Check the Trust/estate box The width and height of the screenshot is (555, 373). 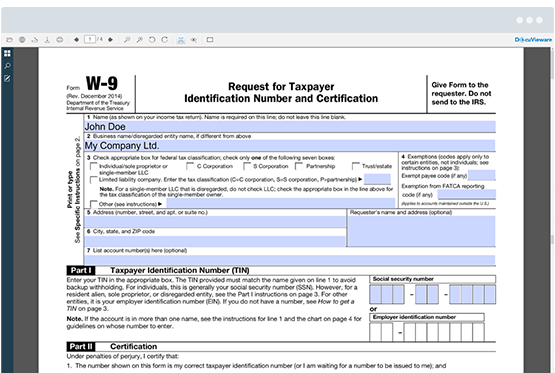(356, 166)
